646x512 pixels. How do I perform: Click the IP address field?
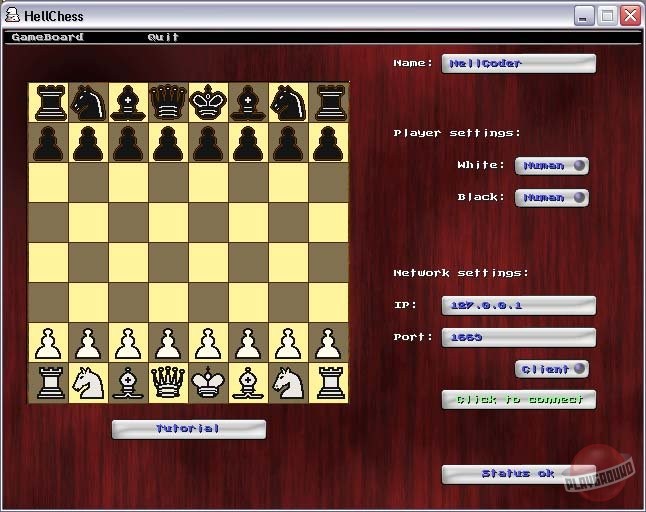tap(518, 305)
